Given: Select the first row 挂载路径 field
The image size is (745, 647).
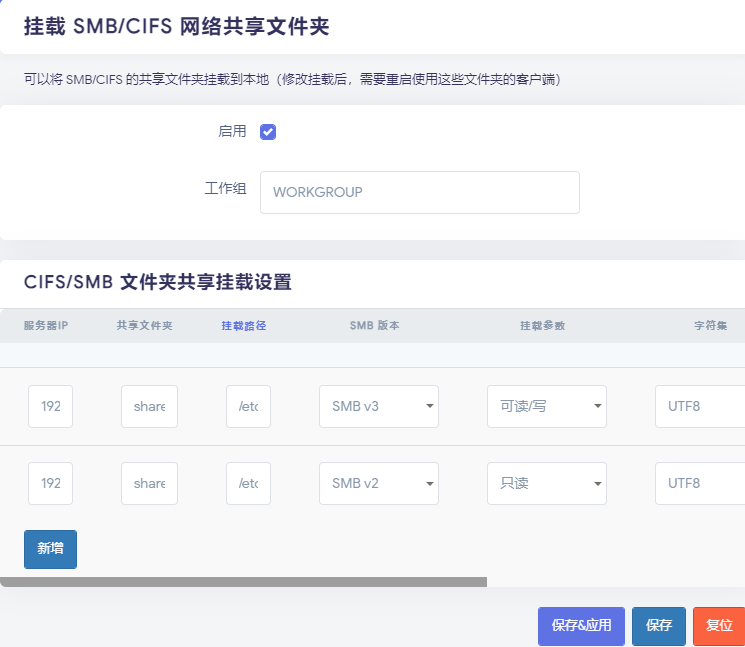Looking at the screenshot, I should tap(248, 407).
